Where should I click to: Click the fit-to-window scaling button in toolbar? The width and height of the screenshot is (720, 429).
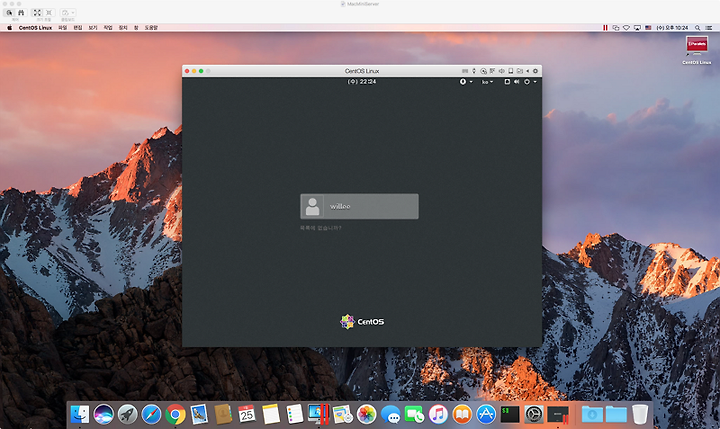tap(37, 13)
